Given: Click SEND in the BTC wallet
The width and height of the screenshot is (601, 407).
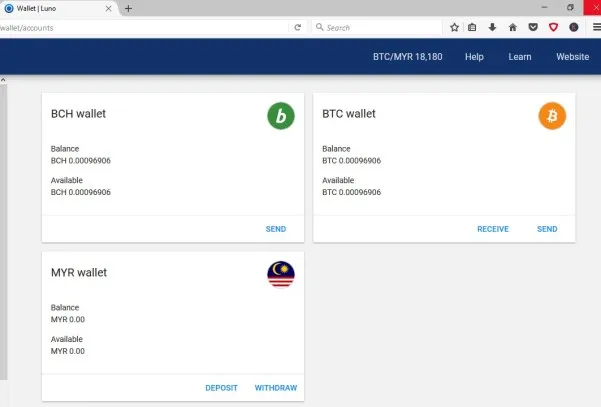Looking at the screenshot, I should tap(547, 229).
